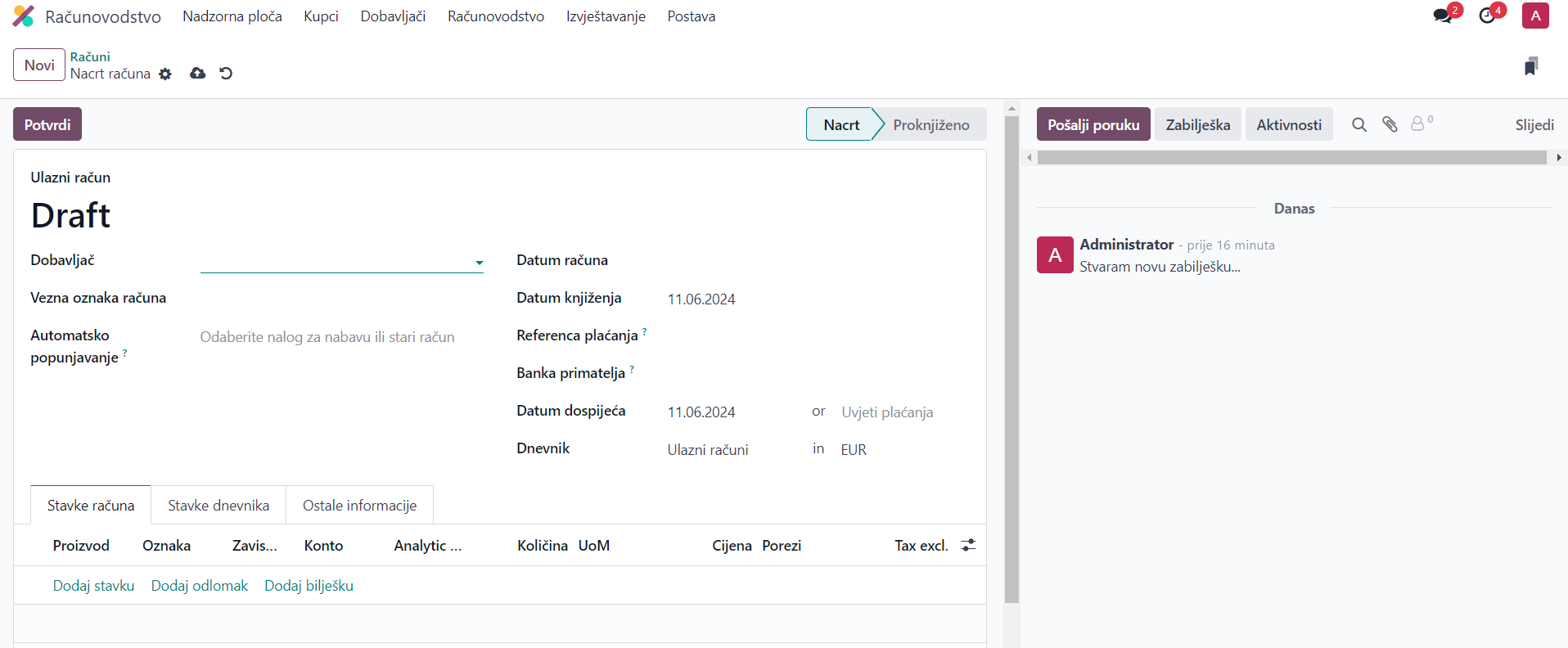Click the bookmark icon at top right
This screenshot has height=648, width=1568.
coord(1531,66)
